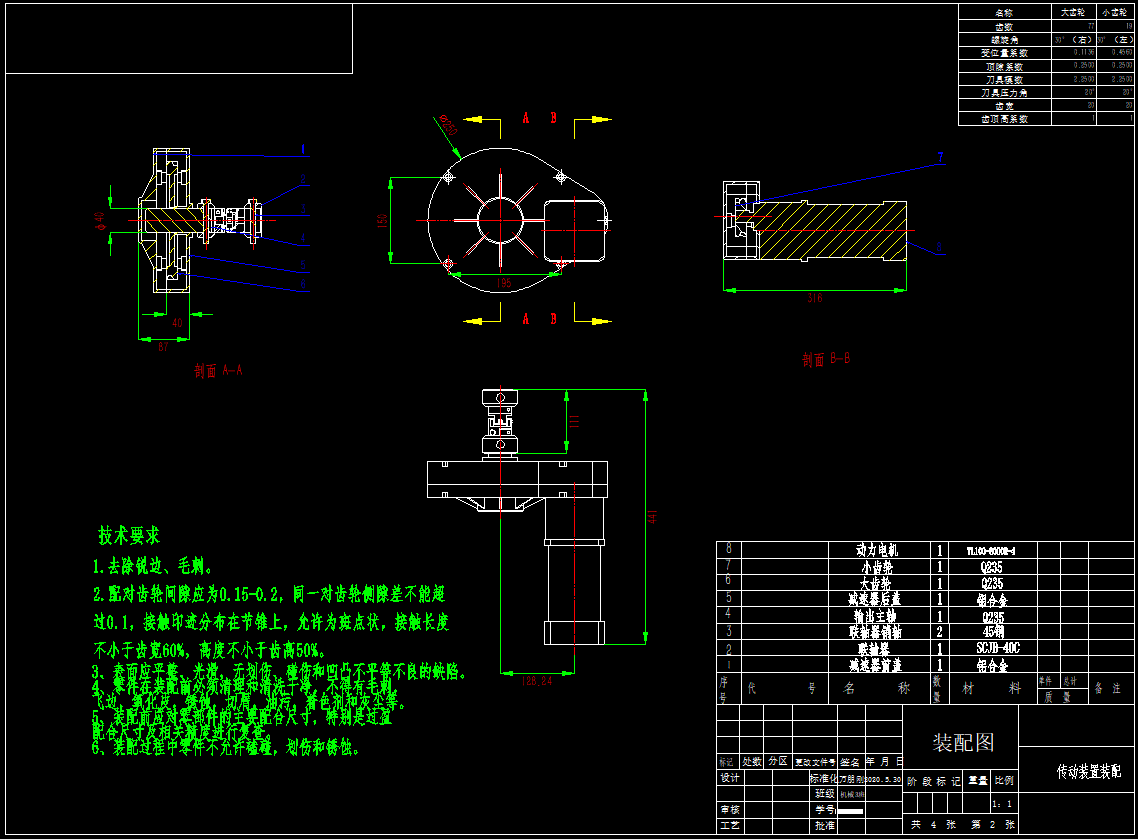
Task: Click the '195' dimension in front view
Action: pos(504,283)
